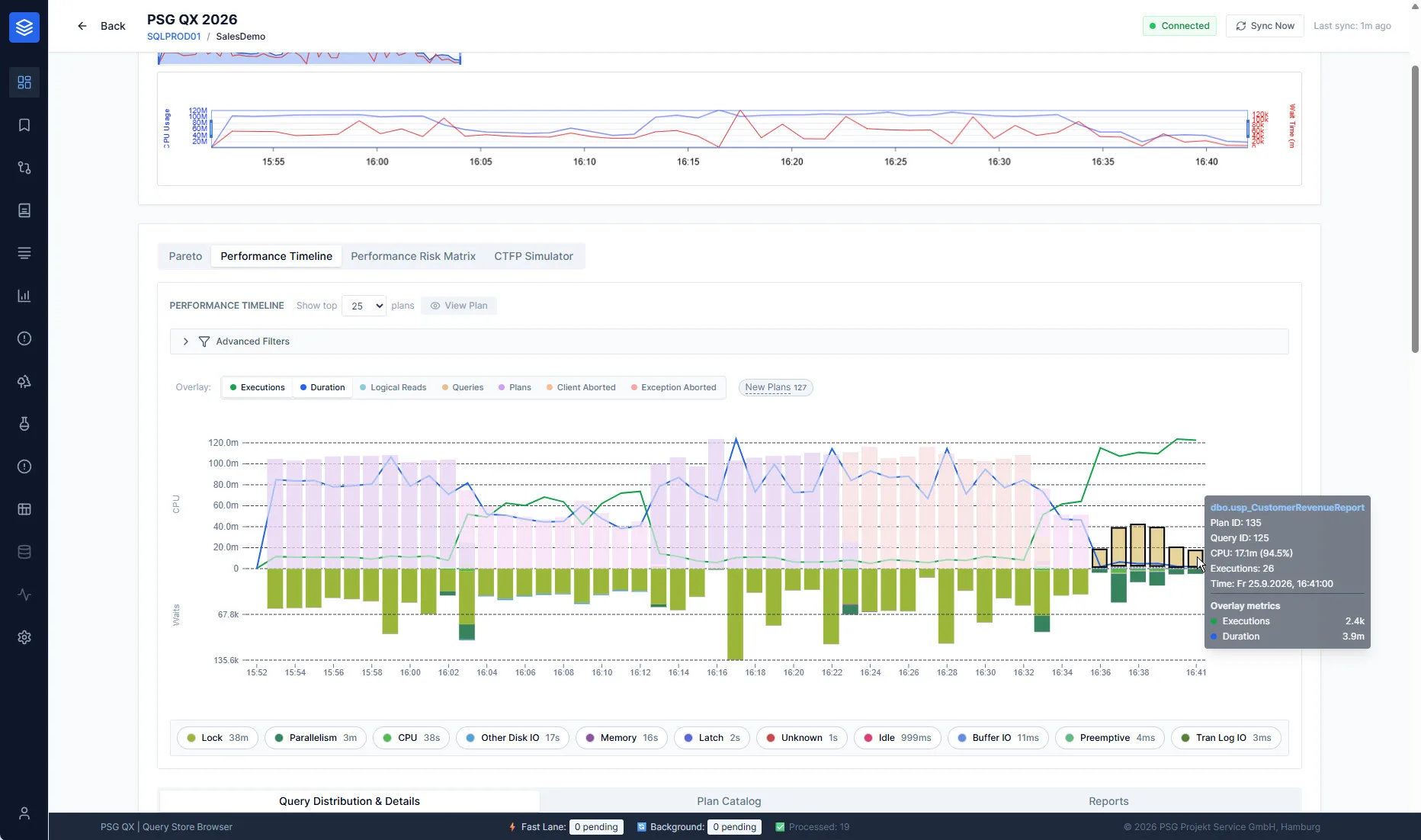Enable the Exception Aborted overlay

click(x=673, y=387)
